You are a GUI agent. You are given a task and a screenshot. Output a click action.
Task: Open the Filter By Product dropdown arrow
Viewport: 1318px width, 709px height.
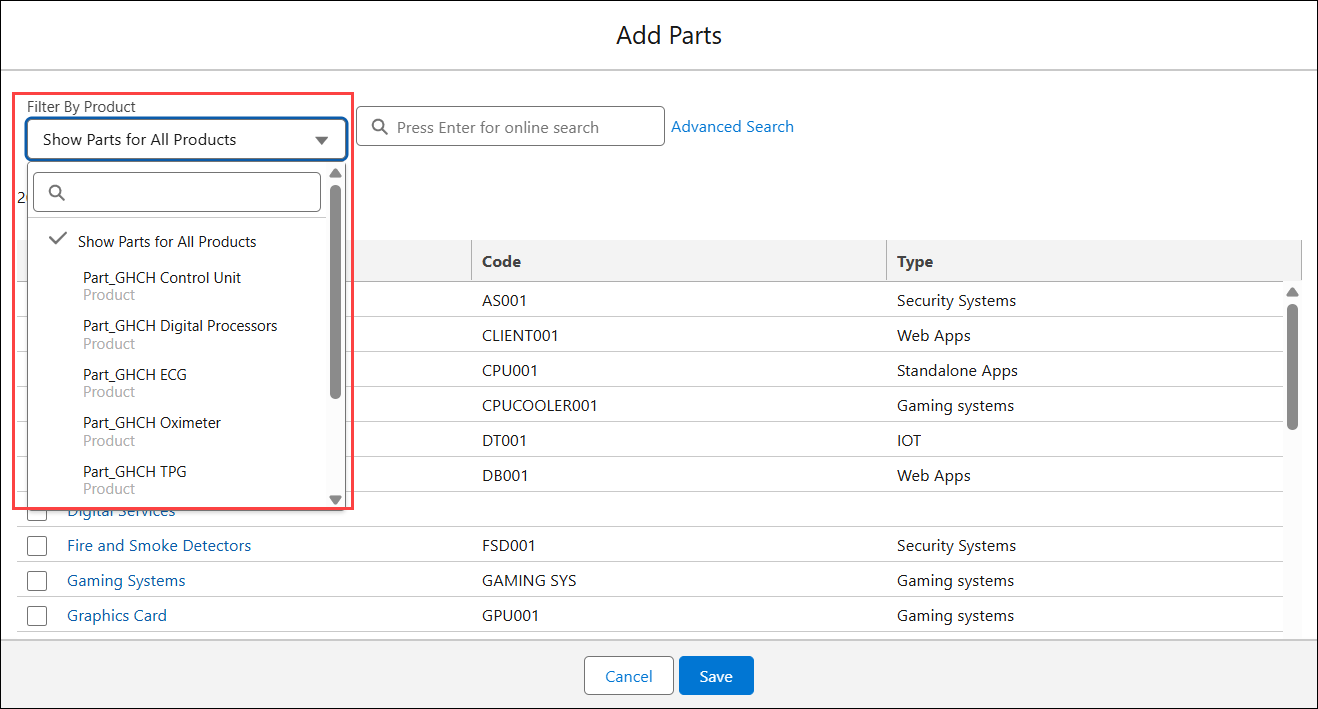click(x=321, y=141)
